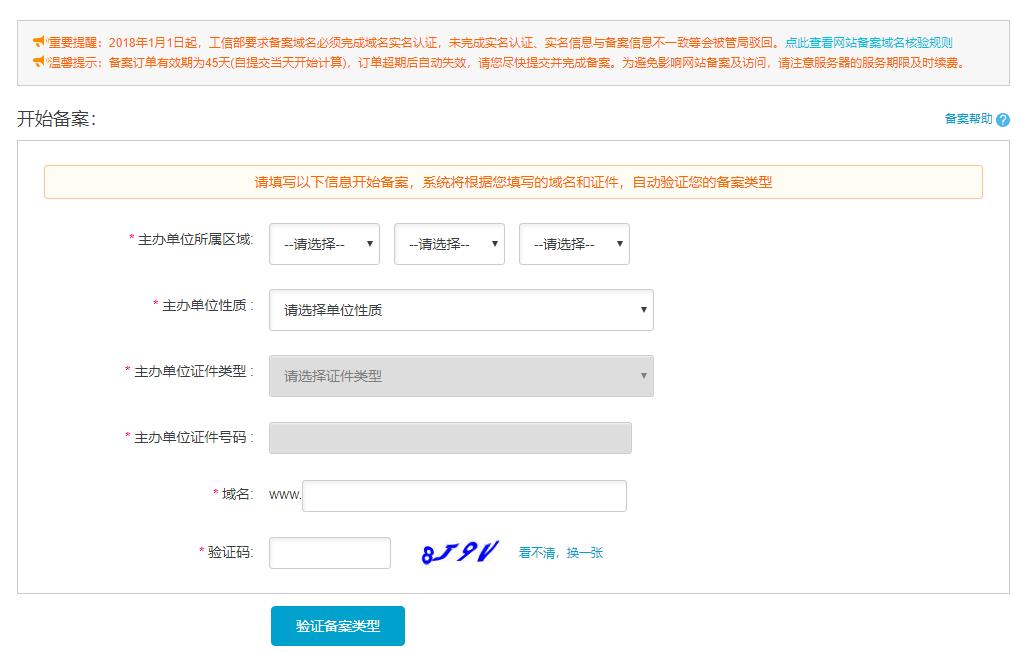Click the 验证备案类型 button
Viewport: 1028px width, 653px height.
pyautogui.click(x=337, y=626)
